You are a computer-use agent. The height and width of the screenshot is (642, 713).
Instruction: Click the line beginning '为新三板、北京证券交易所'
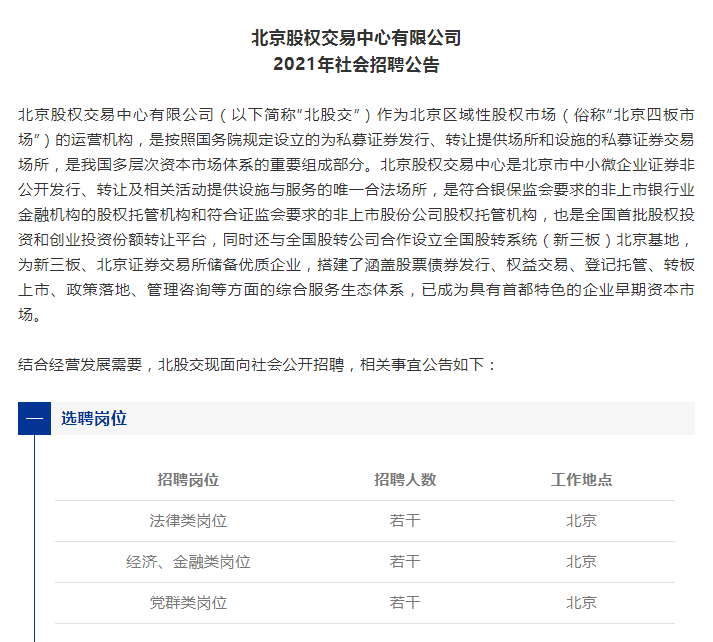click(x=356, y=265)
